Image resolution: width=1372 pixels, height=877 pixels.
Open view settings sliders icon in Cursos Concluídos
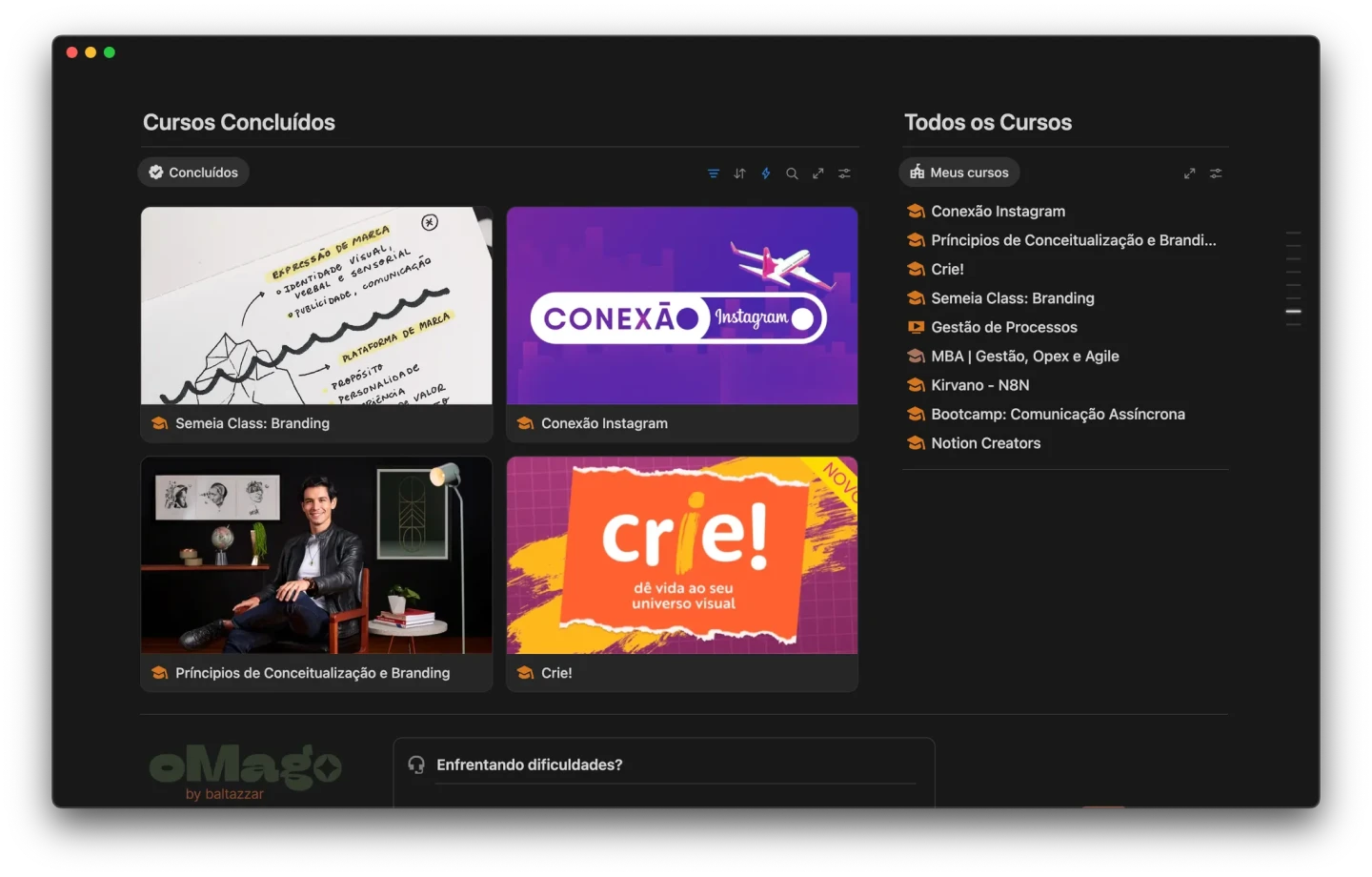tap(844, 173)
